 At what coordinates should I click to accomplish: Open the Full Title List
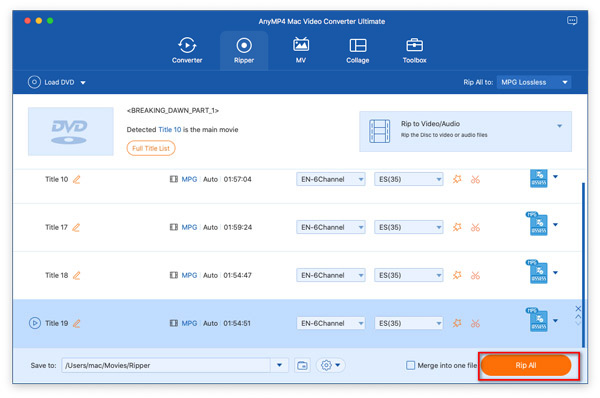tap(151, 148)
